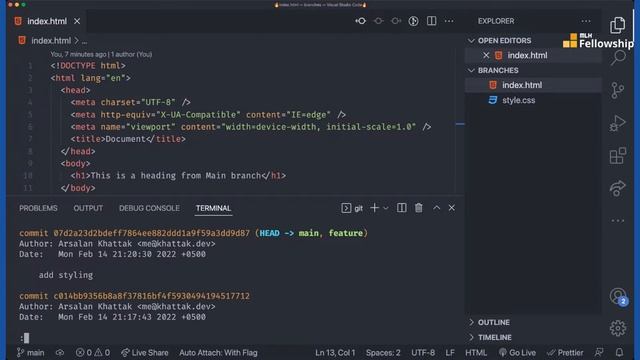
Task: Change the LF end of line sequence
Action: click(x=450, y=352)
